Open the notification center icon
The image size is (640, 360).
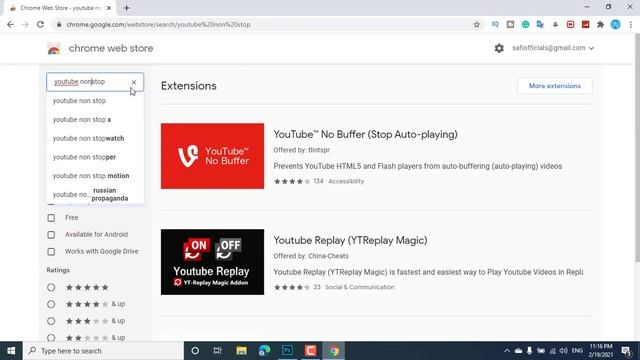click(x=627, y=351)
